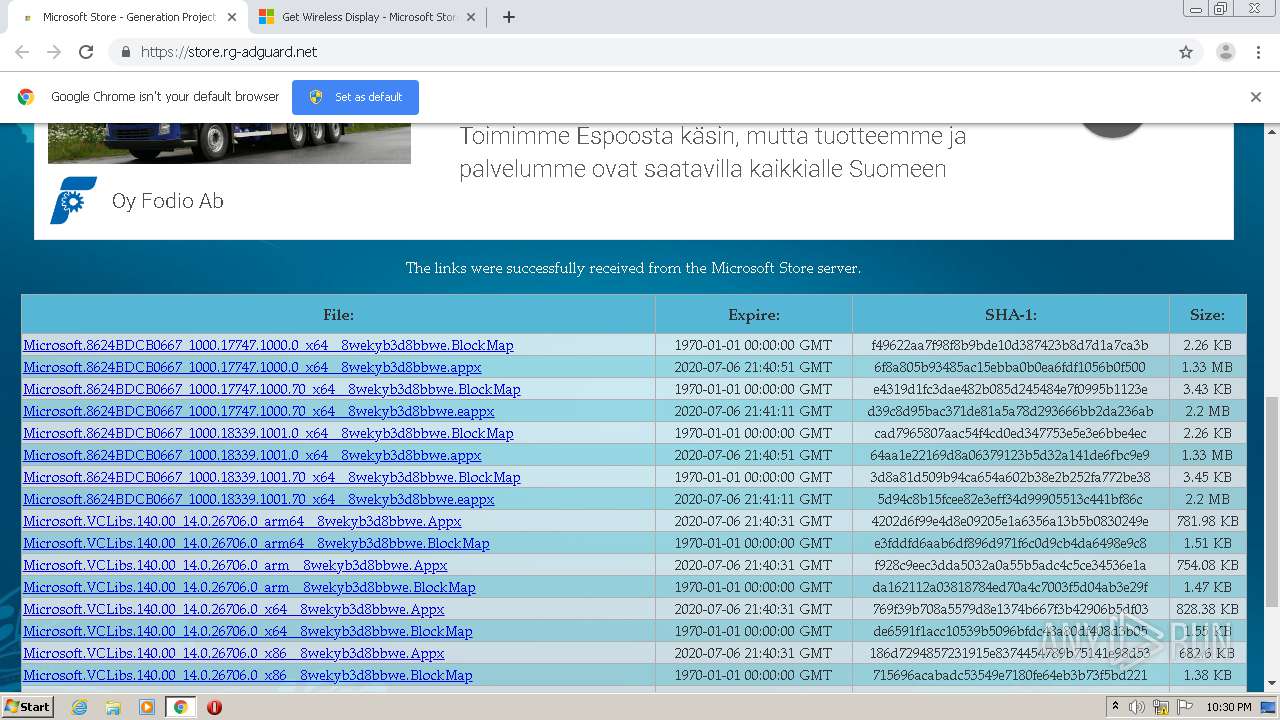Download 1000.17747.1000.70_x64 eappx file
1280x720 pixels.
click(259, 411)
